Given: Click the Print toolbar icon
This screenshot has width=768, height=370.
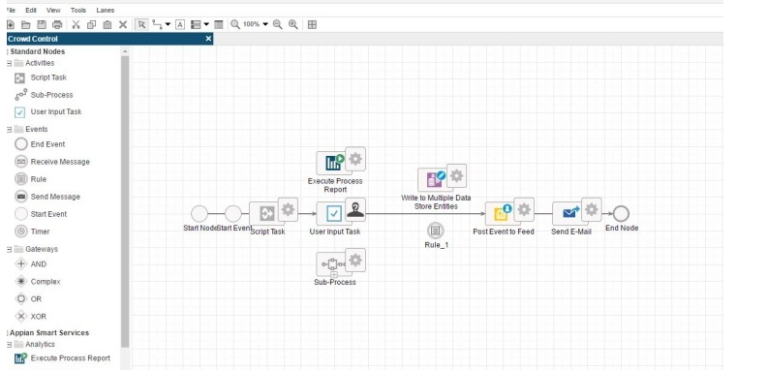Looking at the screenshot, I should pyautogui.click(x=57, y=25).
